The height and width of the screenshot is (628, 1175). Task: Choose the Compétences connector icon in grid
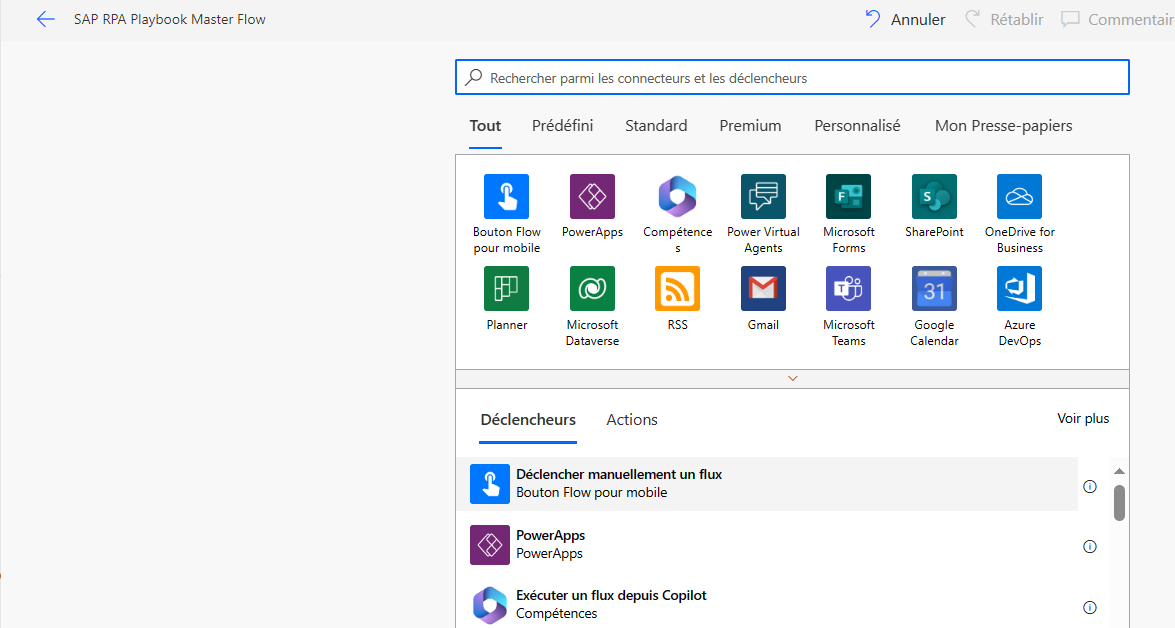click(677, 196)
